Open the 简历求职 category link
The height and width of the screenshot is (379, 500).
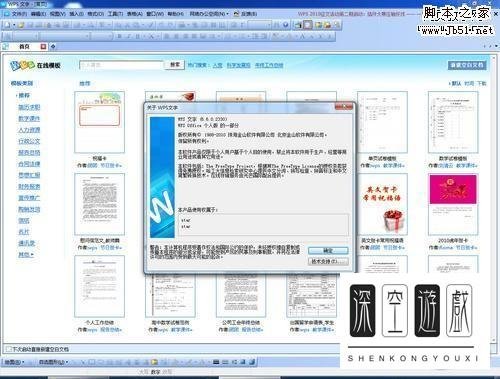click(x=29, y=107)
